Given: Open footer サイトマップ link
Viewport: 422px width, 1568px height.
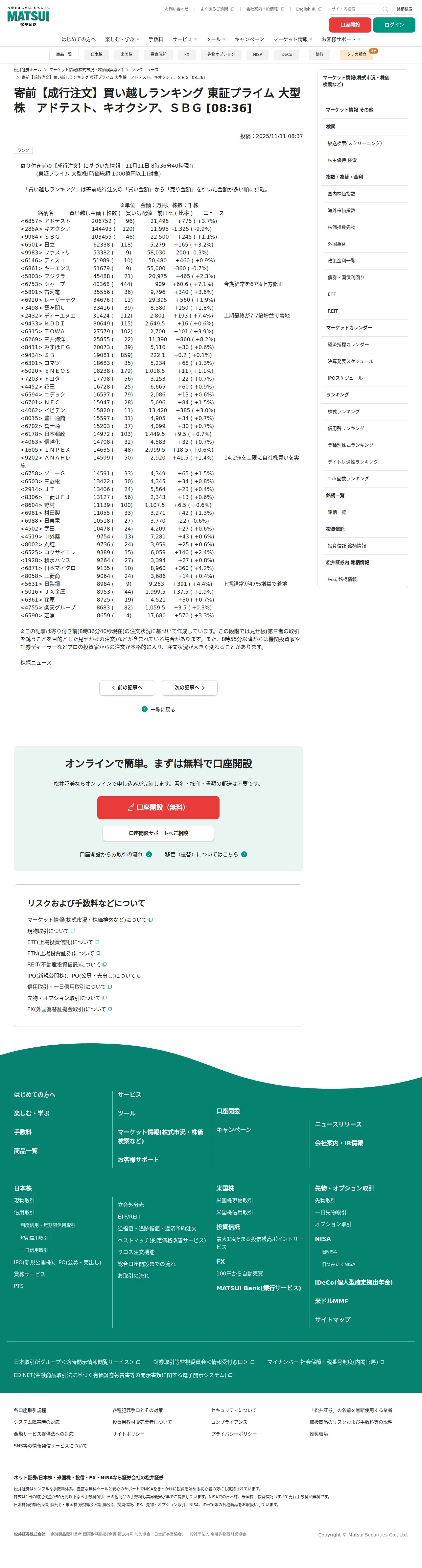Looking at the screenshot, I should click(x=333, y=1320).
